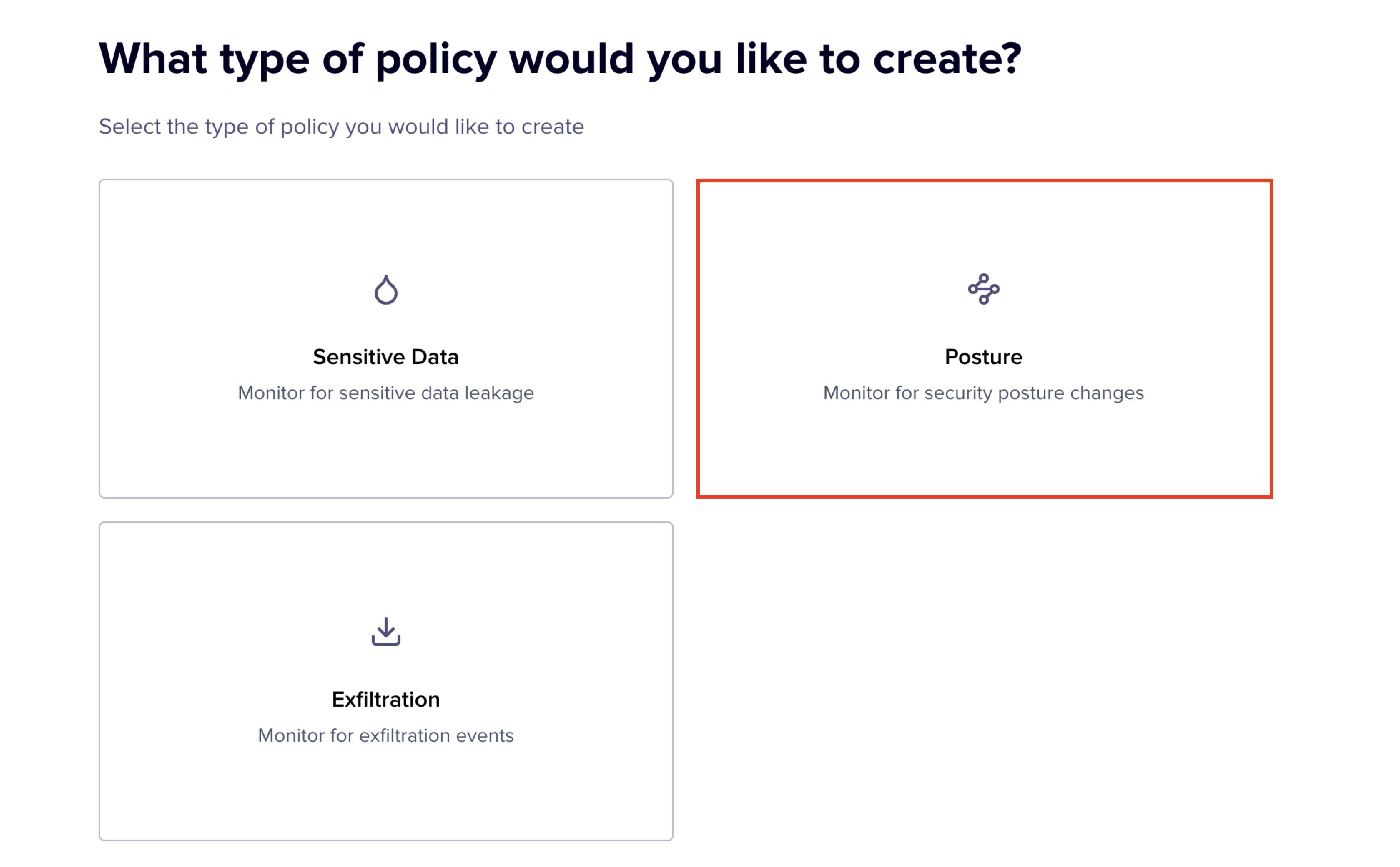Click the "Select the type of policy" subtitle
Image resolution: width=1400 pixels, height=867 pixels.
pyautogui.click(x=341, y=126)
